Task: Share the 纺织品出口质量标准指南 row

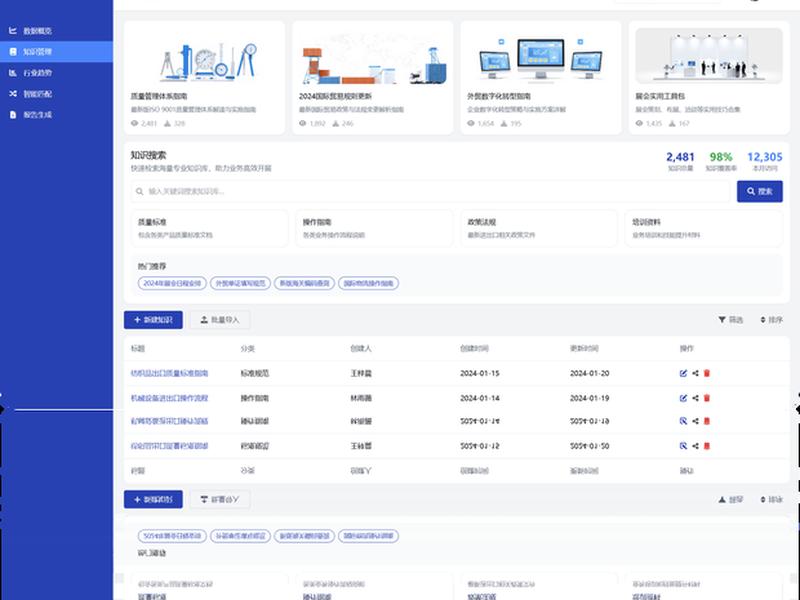Action: click(695, 373)
